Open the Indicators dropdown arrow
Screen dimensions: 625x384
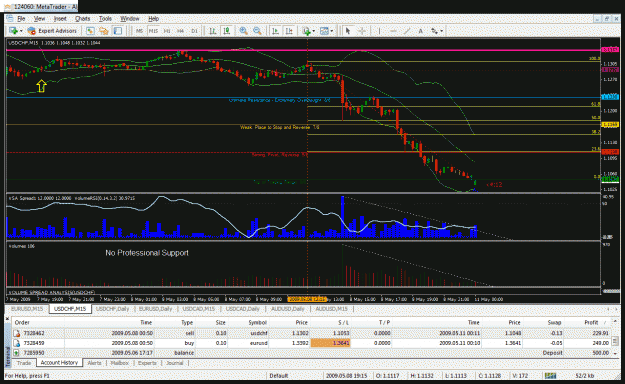pos(314,31)
